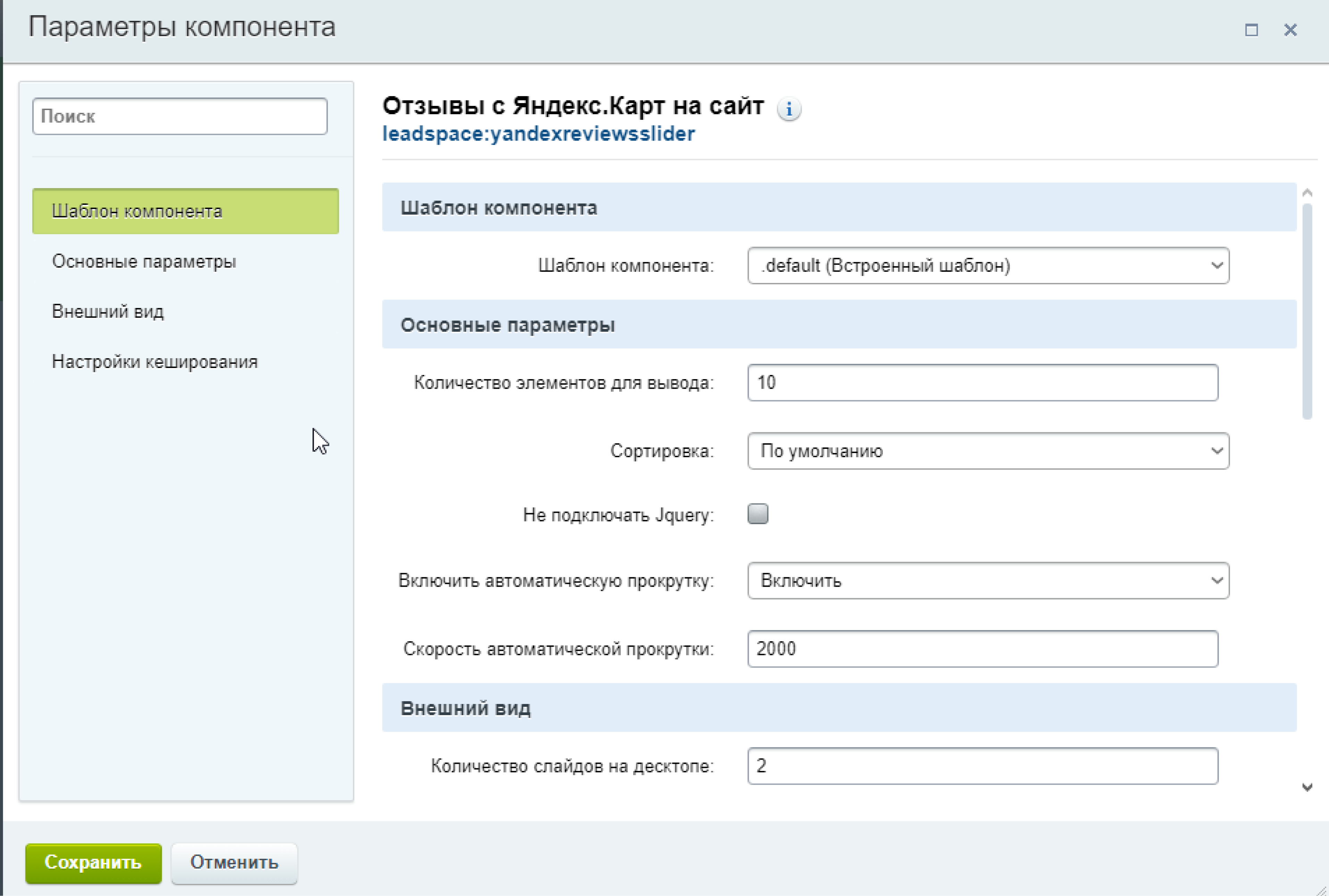Viewport: 1329px width, 896px height.
Task: Click the leadspace:yandexreviewsslider link
Action: point(538,134)
